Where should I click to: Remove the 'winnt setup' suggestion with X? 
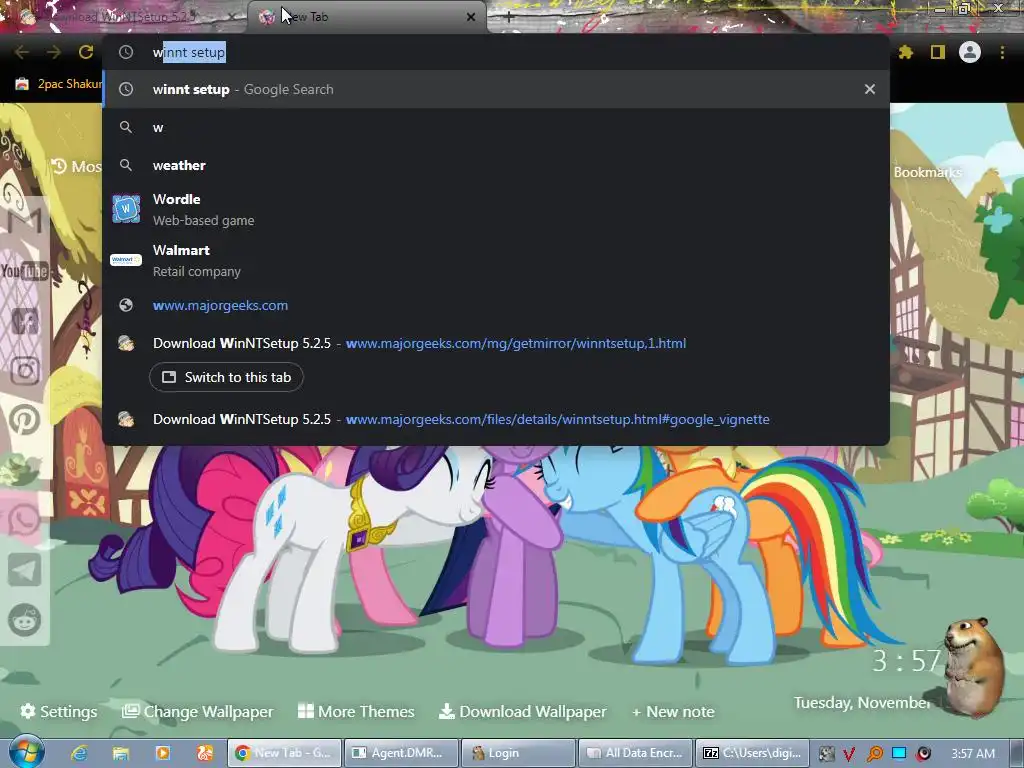pos(870,89)
